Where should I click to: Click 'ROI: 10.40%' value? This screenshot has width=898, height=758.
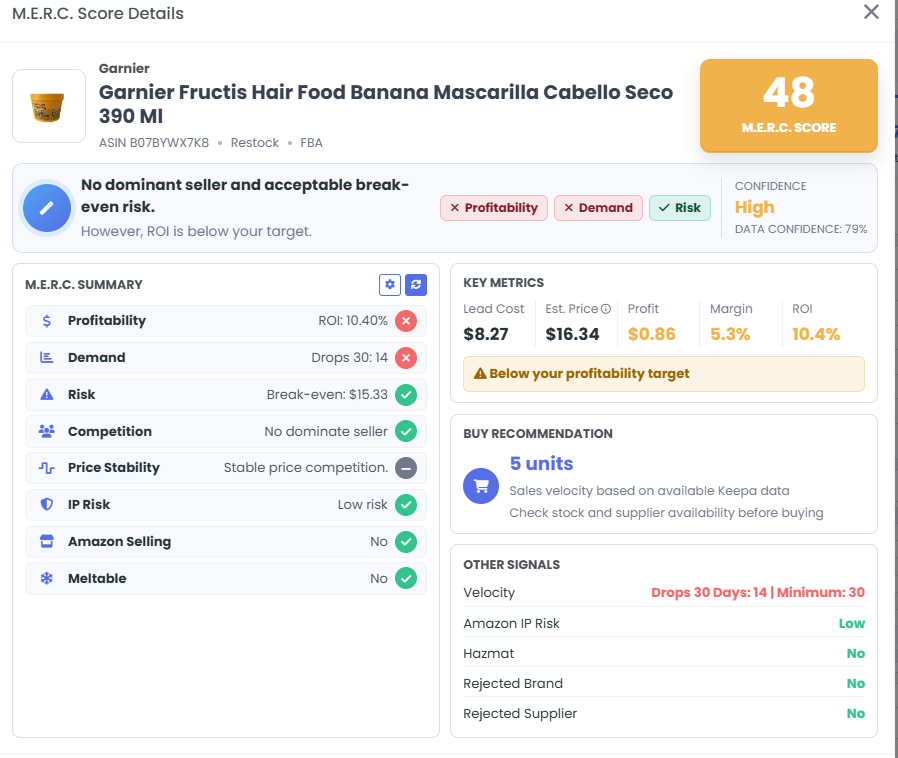click(353, 321)
